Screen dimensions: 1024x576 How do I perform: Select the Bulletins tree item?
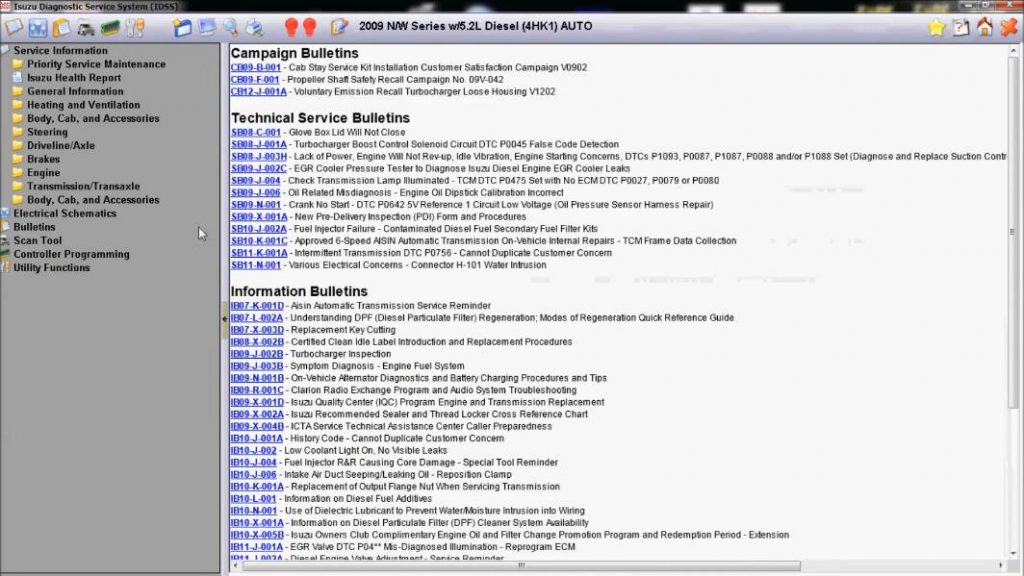pos(35,227)
